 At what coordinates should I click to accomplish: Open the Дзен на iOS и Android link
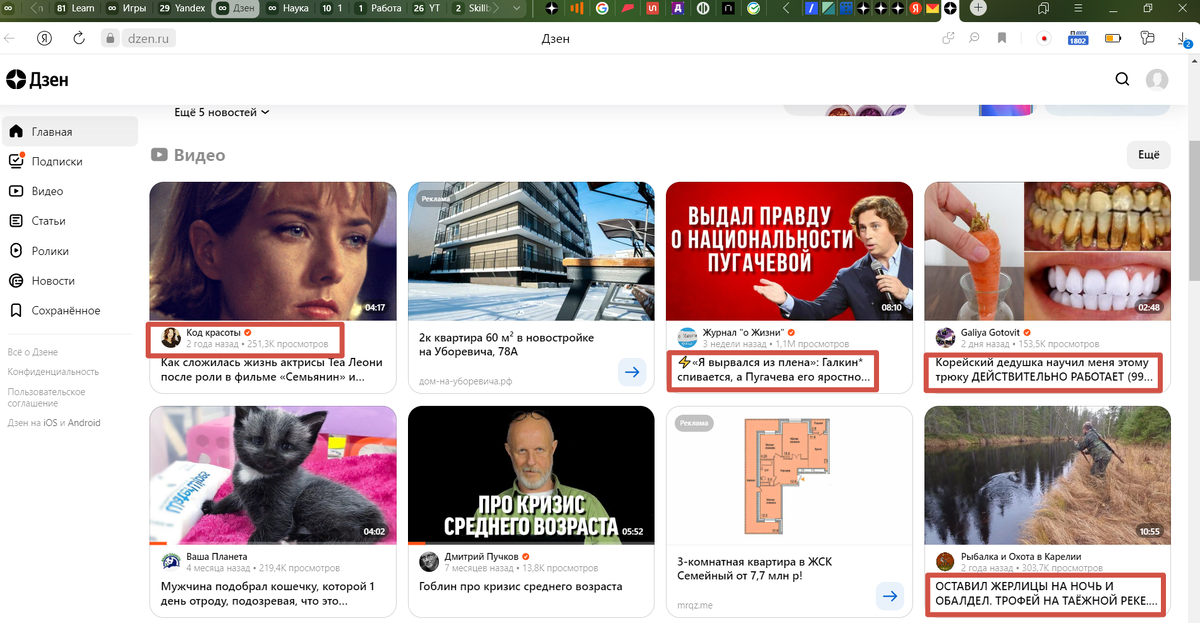click(54, 423)
